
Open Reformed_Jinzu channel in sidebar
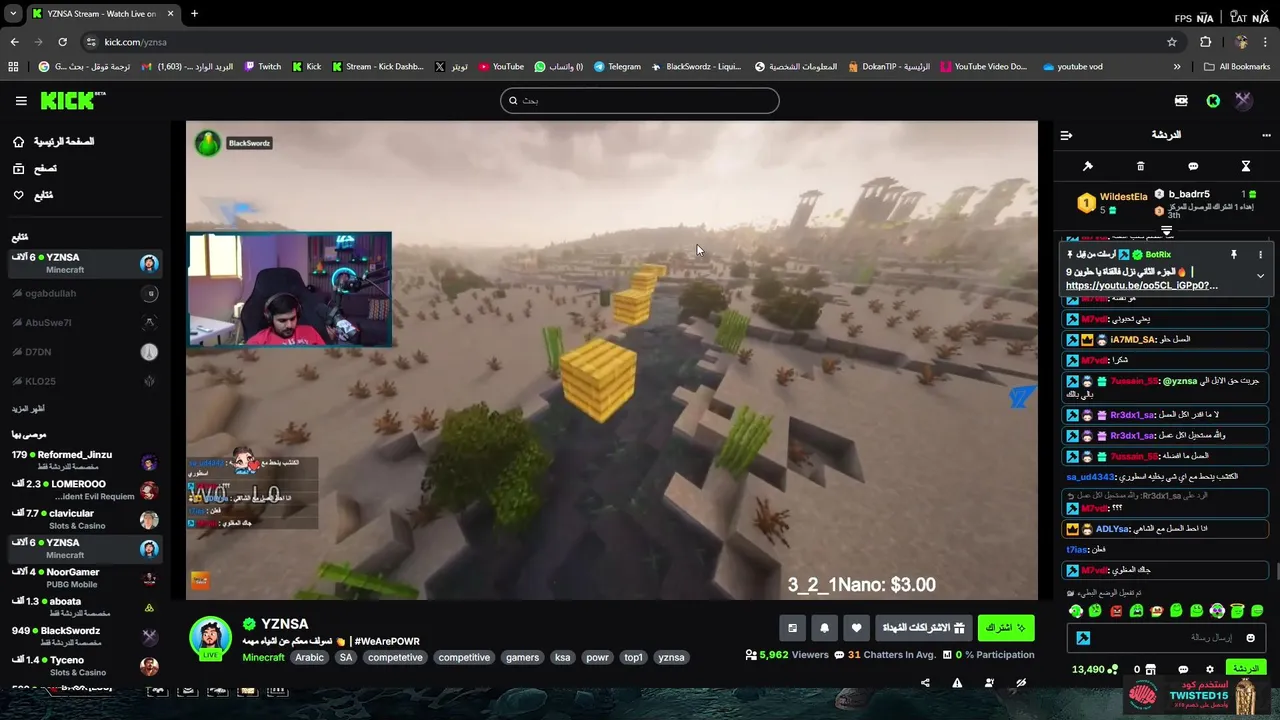84,461
